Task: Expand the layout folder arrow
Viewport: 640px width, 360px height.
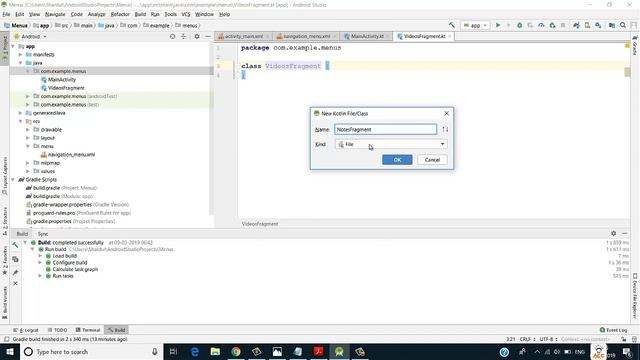Action: (x=28, y=138)
